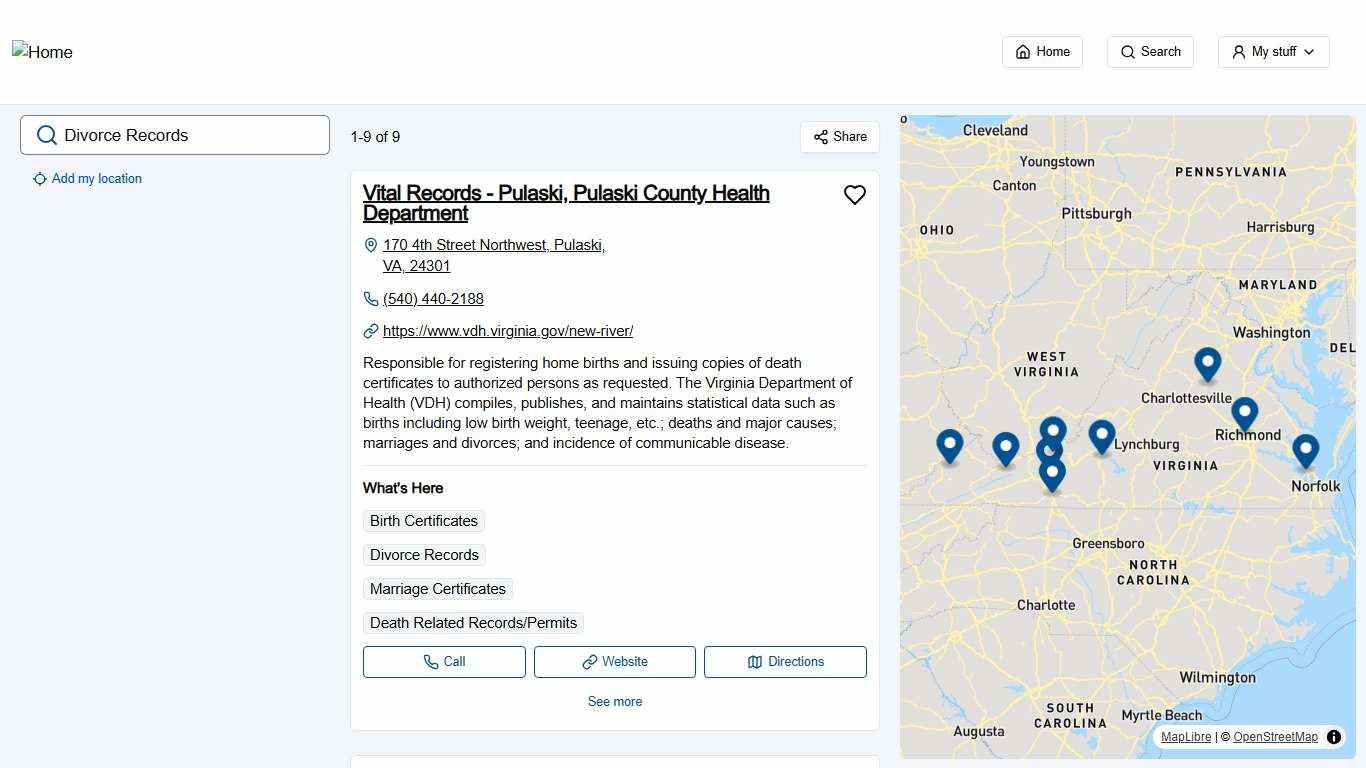The width and height of the screenshot is (1366, 768).
Task: Click Add my location
Action: tap(96, 179)
